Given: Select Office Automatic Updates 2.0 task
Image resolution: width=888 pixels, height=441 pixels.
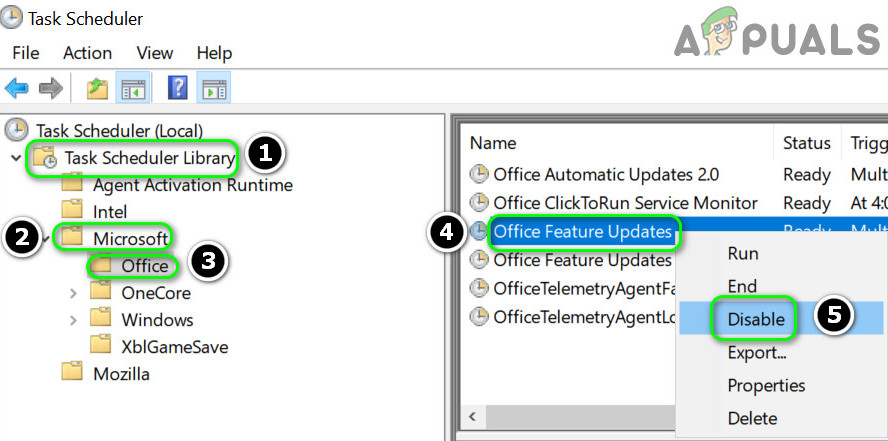Looking at the screenshot, I should [606, 174].
